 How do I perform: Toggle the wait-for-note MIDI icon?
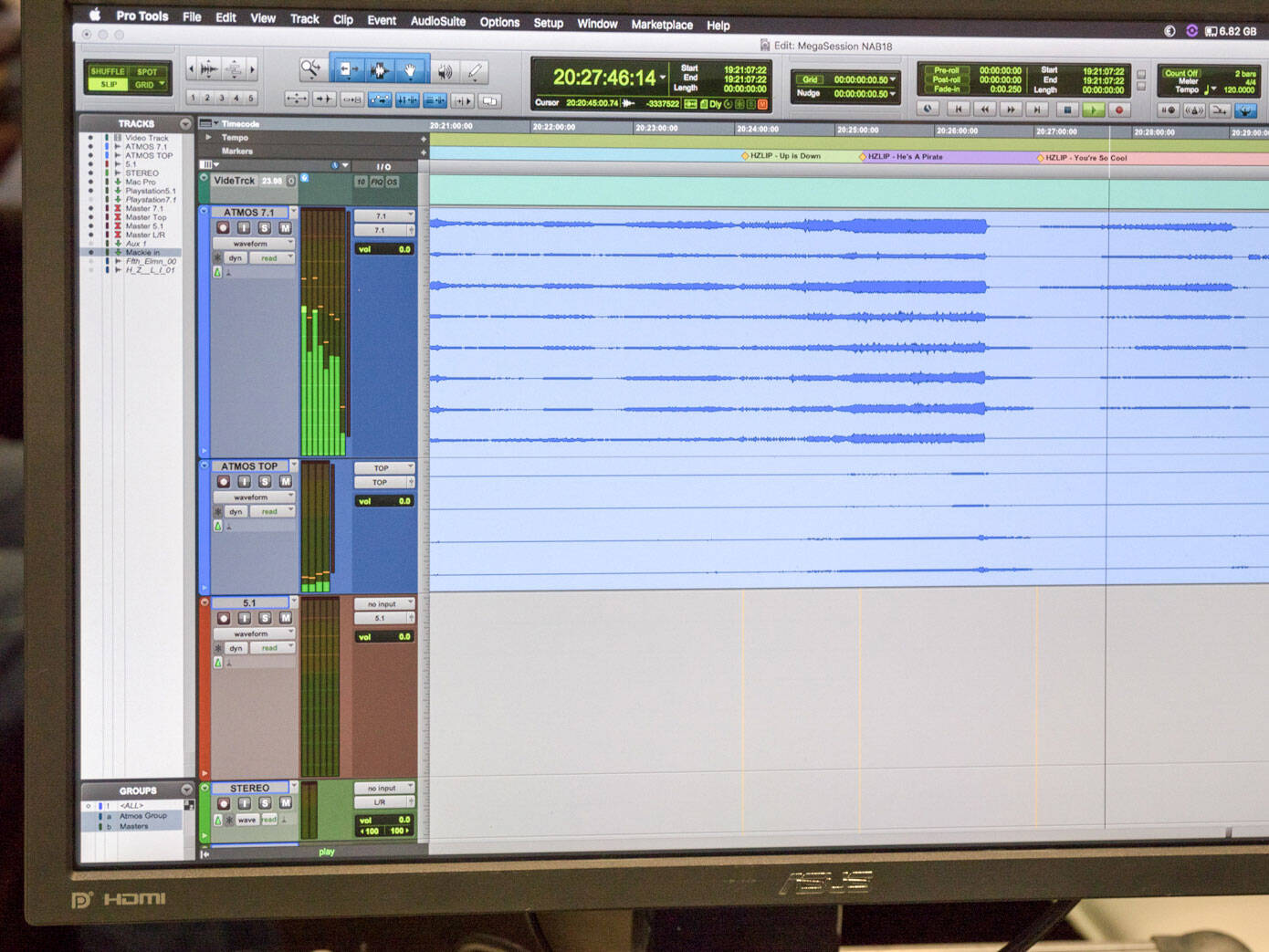click(1168, 110)
